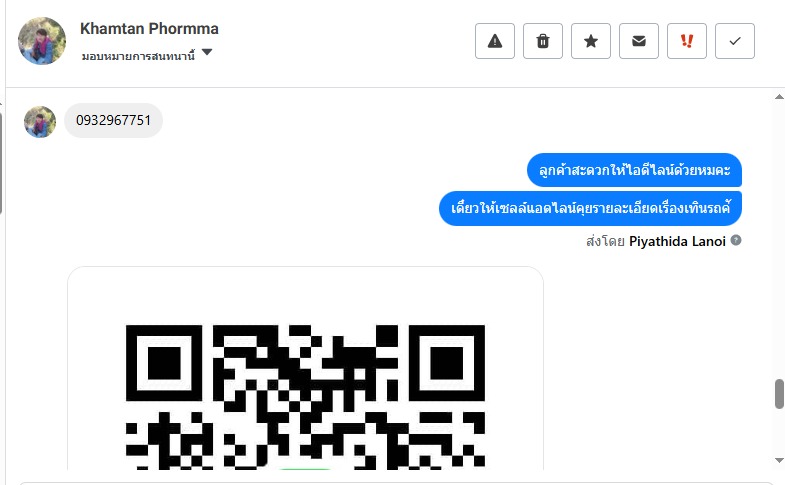
Task: Click the chat vertical scrollbar thumb
Action: (779, 393)
